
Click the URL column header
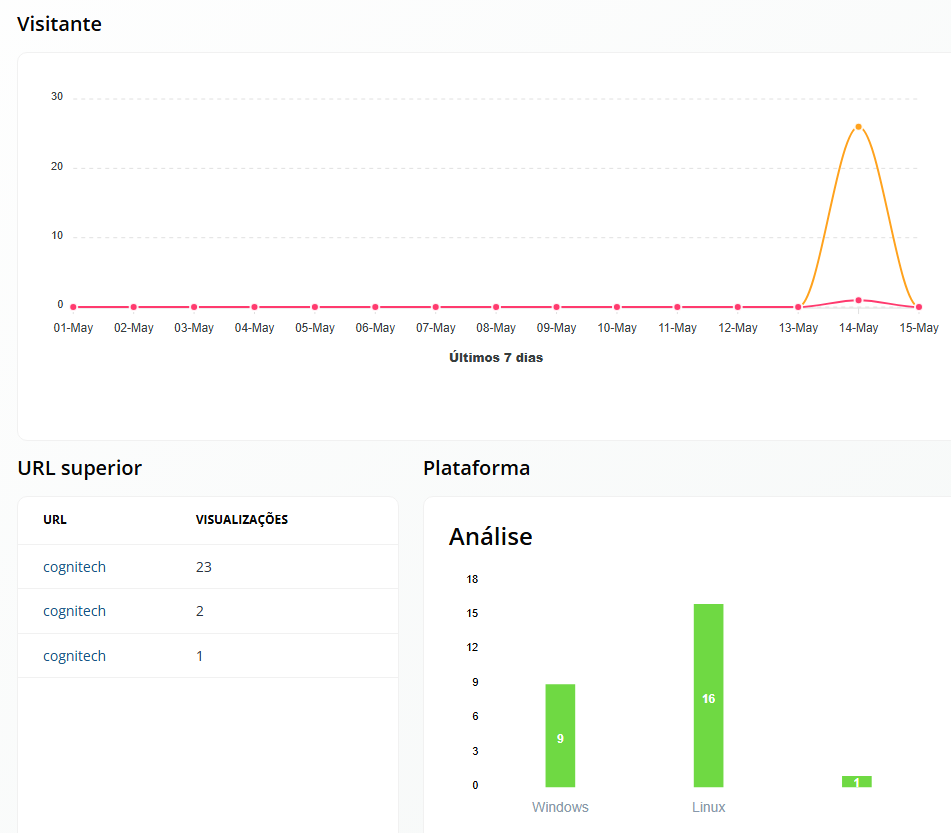pyautogui.click(x=55, y=520)
